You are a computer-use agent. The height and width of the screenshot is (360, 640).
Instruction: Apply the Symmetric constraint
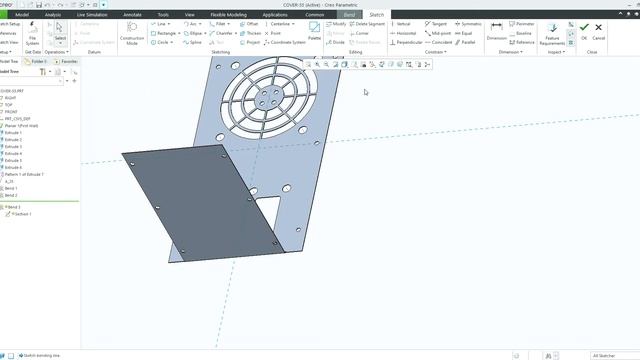[x=468, y=24]
